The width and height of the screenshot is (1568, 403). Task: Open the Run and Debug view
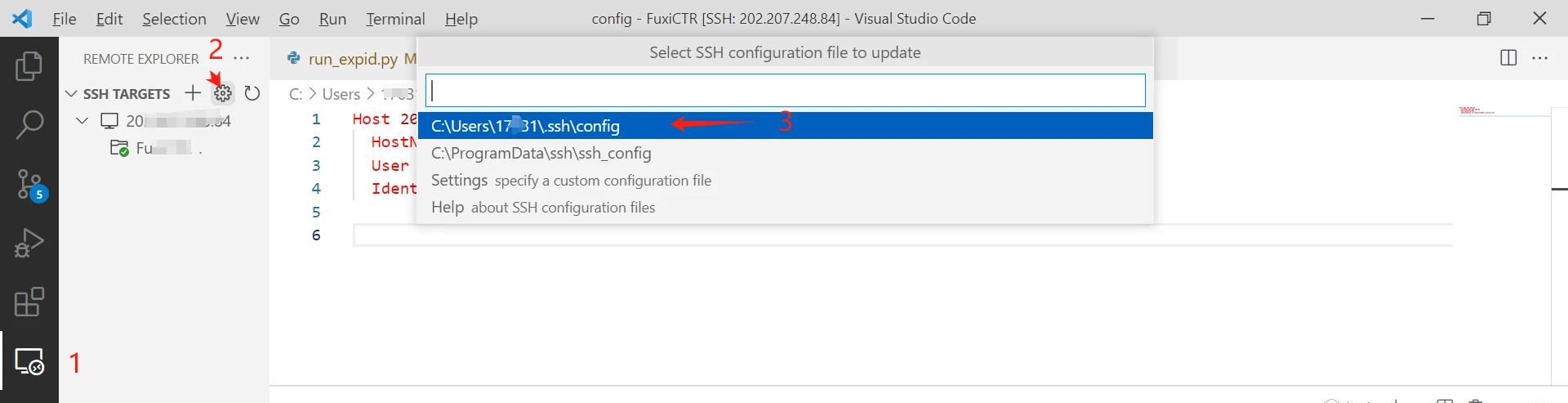click(x=29, y=243)
